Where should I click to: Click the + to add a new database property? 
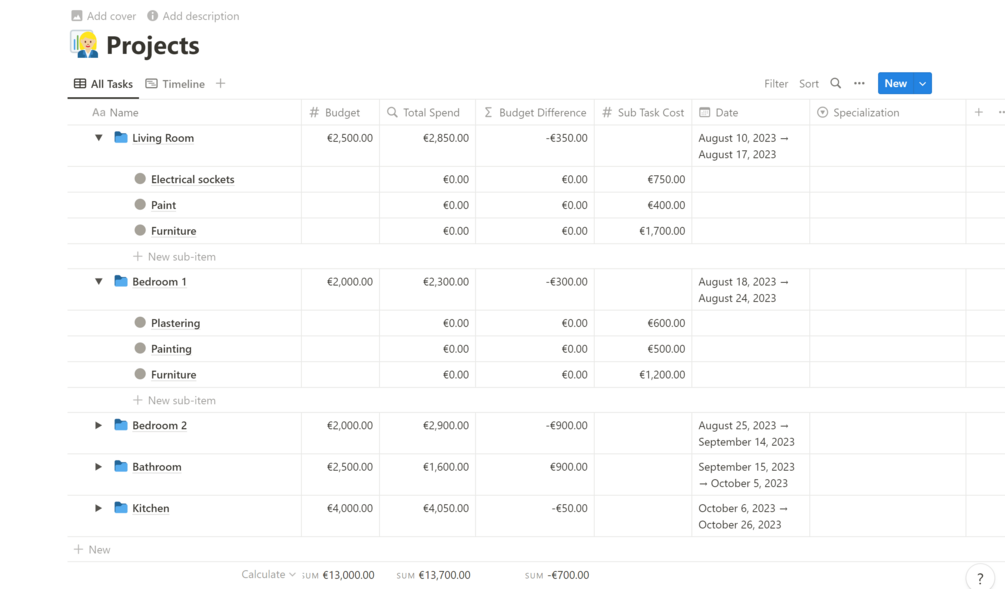pos(978,112)
